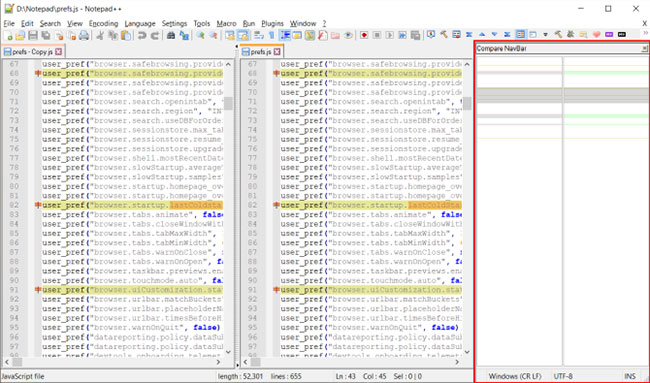This screenshot has height=383, width=650.
Task: Jump to previous difference with up arrow
Action: [482, 35]
